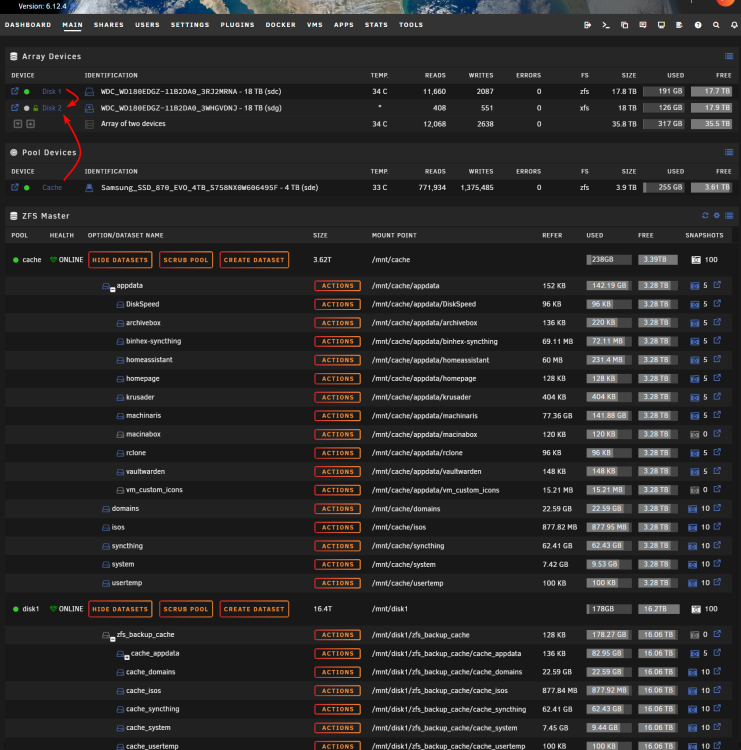Scrub the cache pool
Image resolution: width=741 pixels, height=750 pixels.
click(186, 260)
